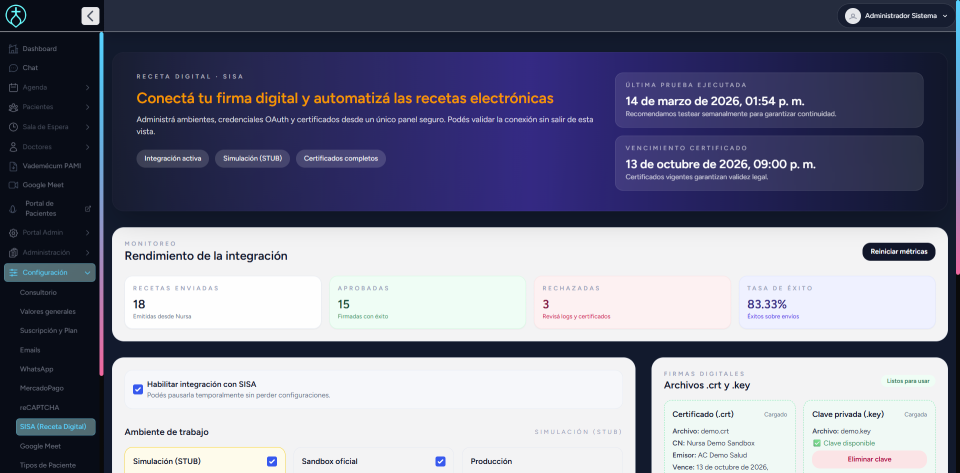Screen dimensions: 960x473
Task: Click the Dashboard icon in sidebar
Action: tap(13, 49)
